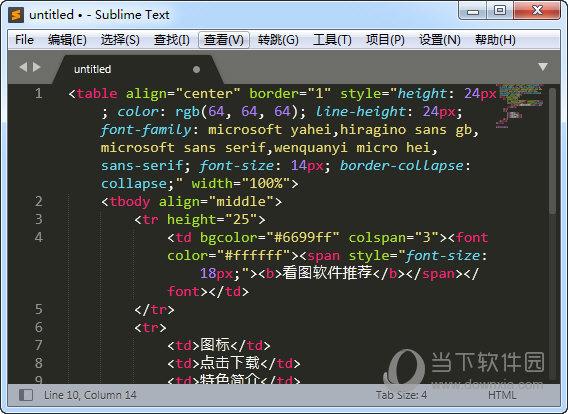Go to next tab with right arrow
The image size is (568, 414).
click(x=37, y=67)
